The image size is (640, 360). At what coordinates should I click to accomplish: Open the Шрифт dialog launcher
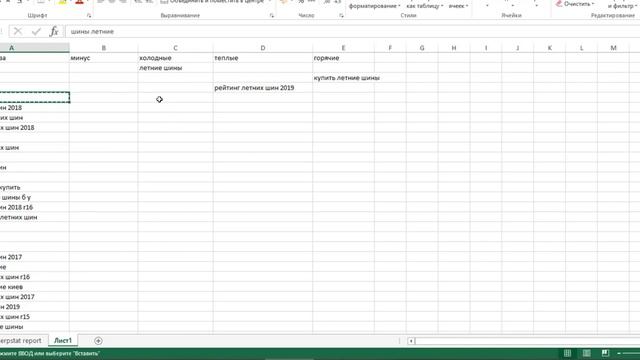click(89, 16)
